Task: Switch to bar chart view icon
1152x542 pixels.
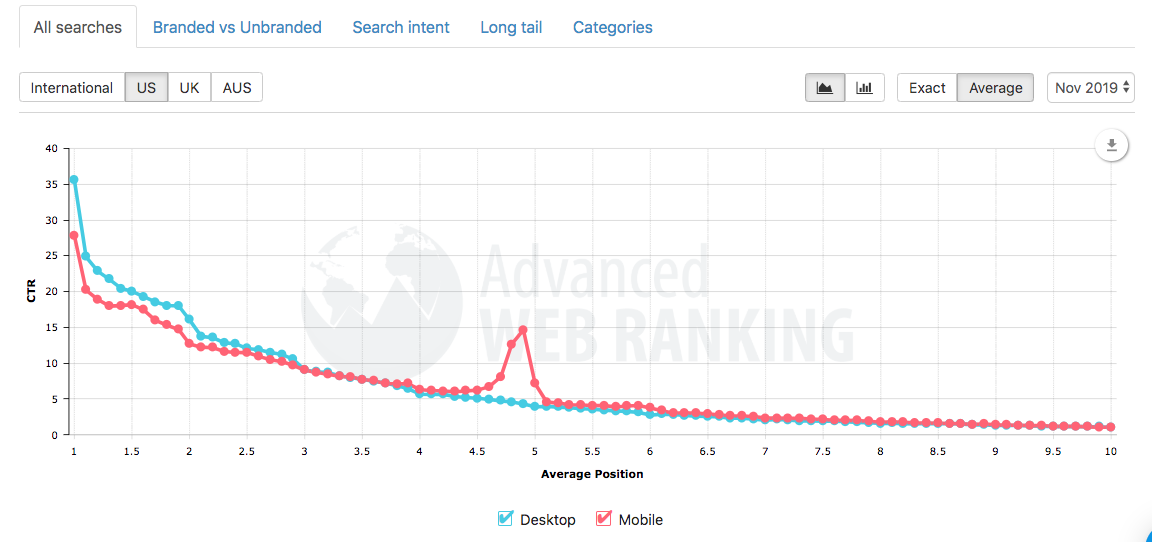Action: 865,88
